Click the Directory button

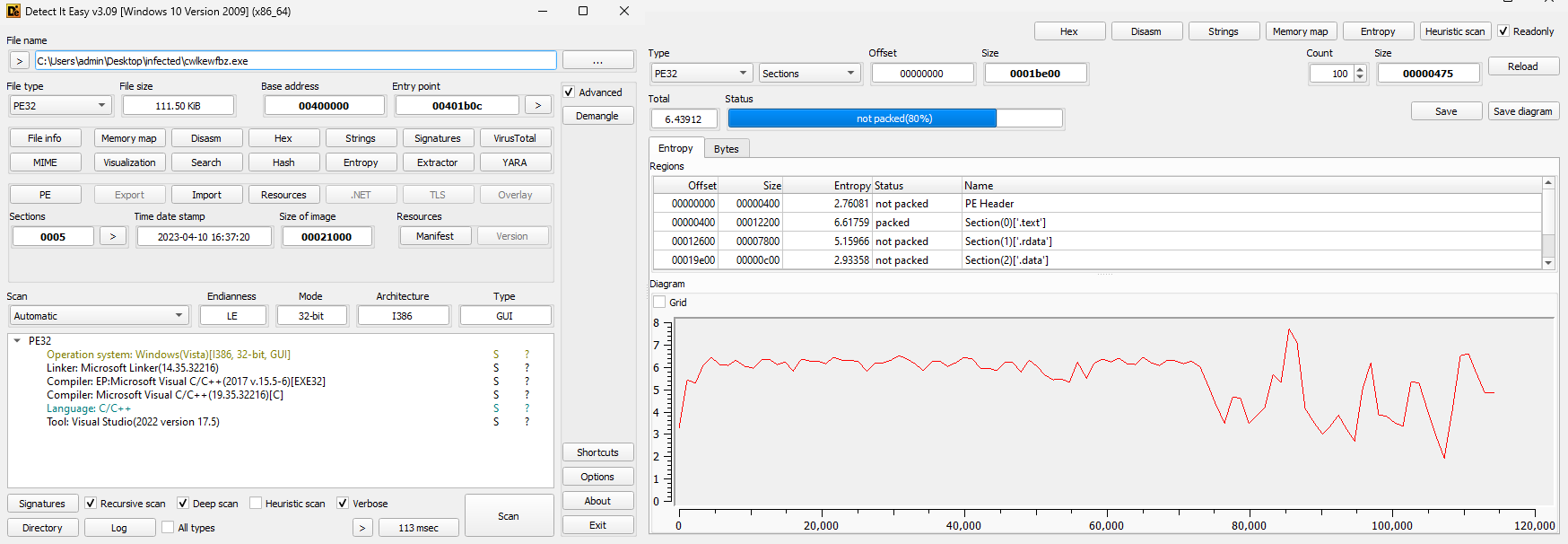(x=42, y=528)
